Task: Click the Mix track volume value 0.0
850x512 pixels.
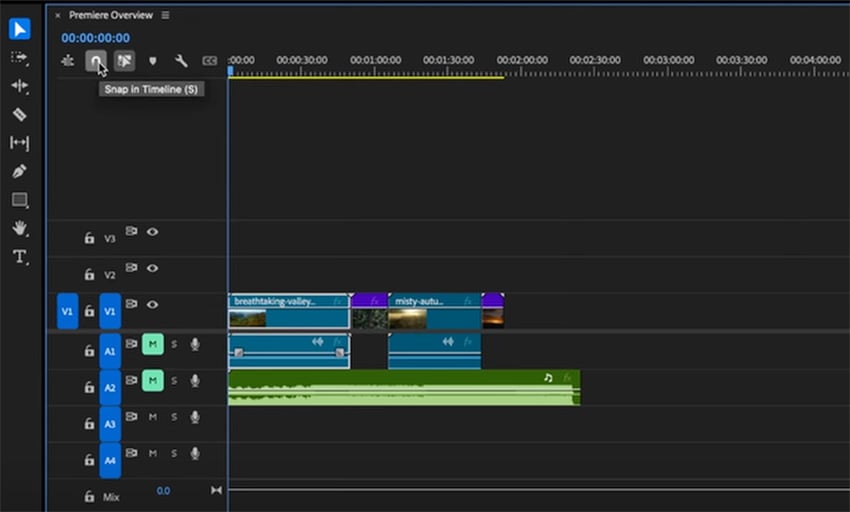Action: [163, 491]
